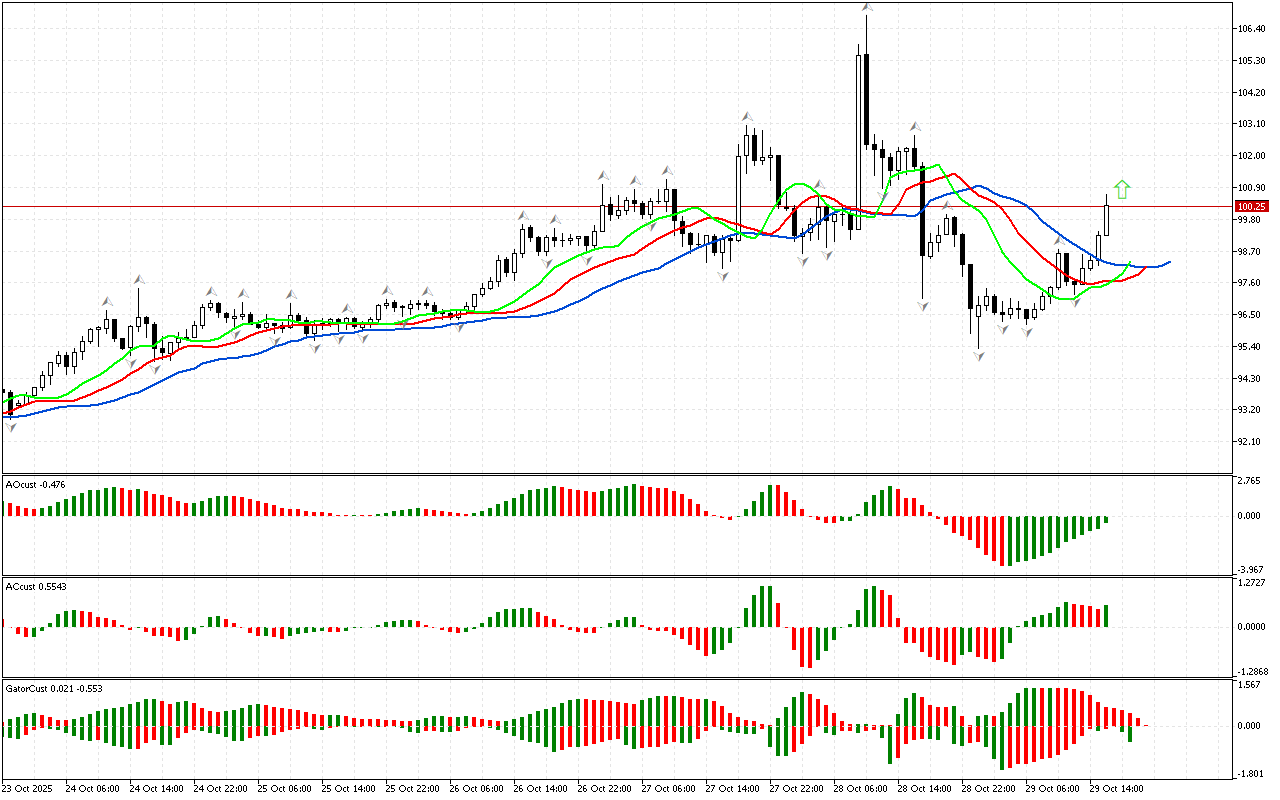Click the up fractal arrow above the highest peak
Image resolution: width=1280 pixels, height=800 pixels.
(867, 8)
